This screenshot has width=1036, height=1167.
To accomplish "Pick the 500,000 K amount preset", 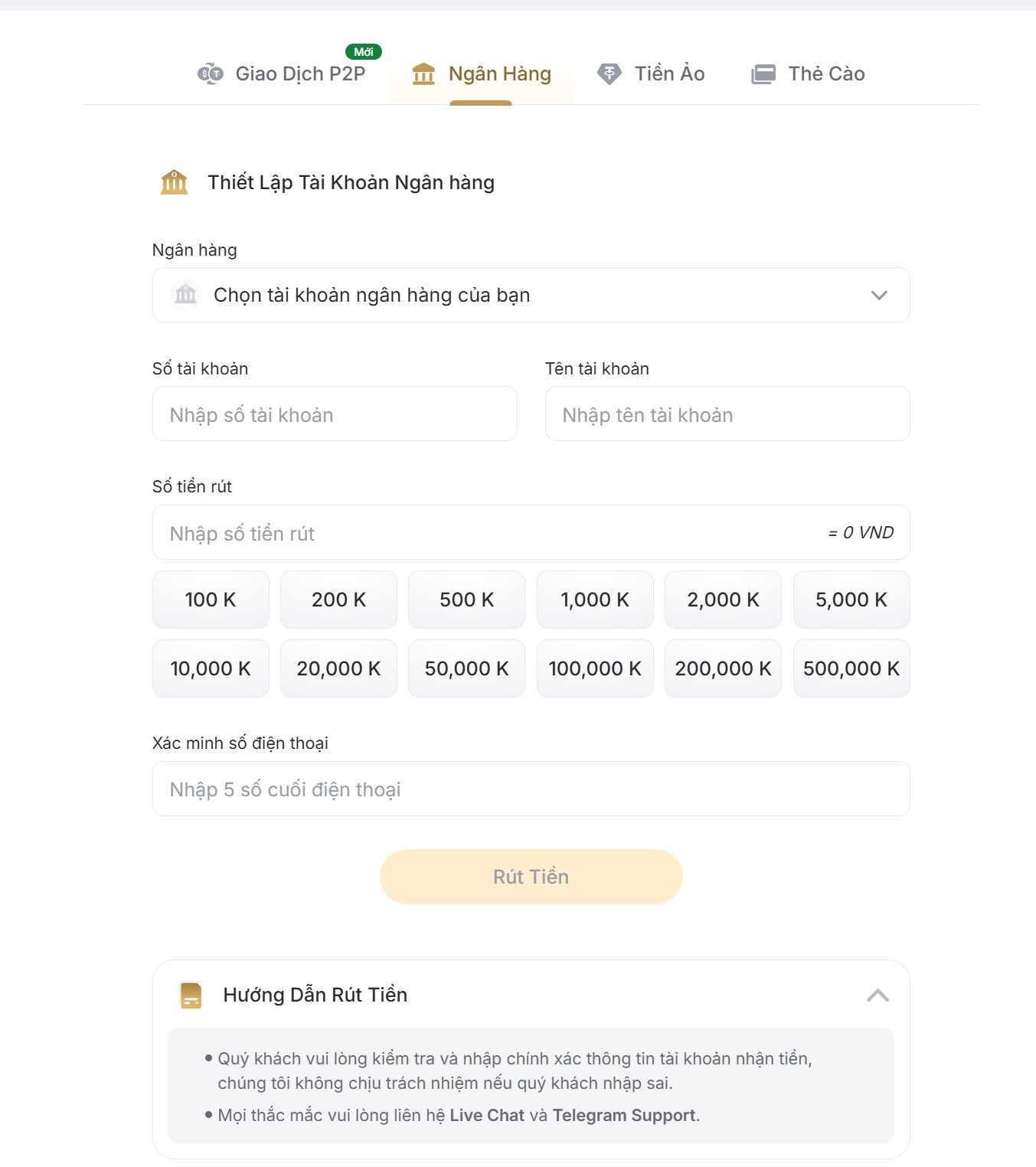I will pos(851,668).
